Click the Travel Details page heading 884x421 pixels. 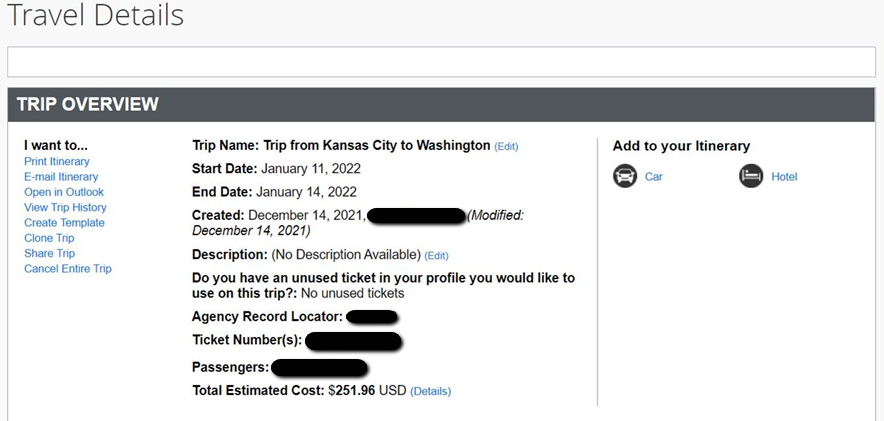coord(96,15)
